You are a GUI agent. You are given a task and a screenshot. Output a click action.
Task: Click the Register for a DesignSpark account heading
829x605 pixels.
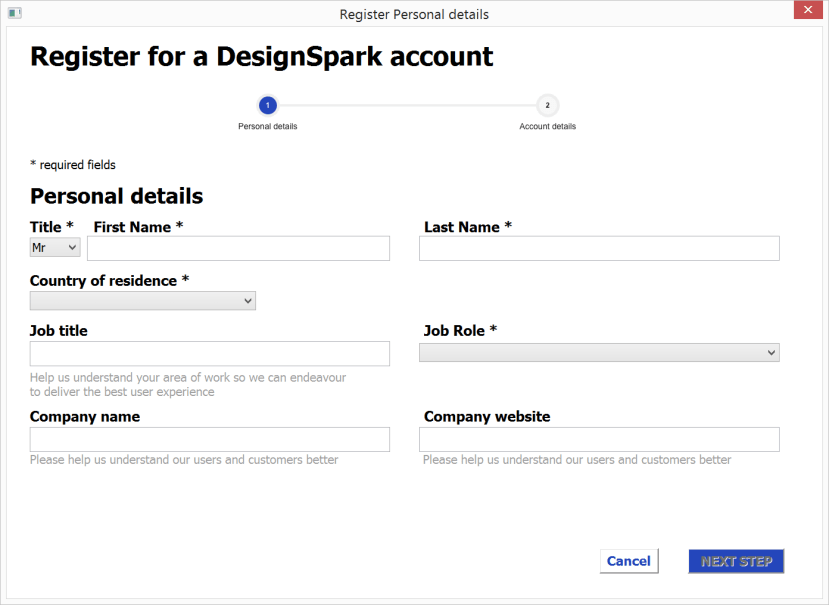click(262, 56)
